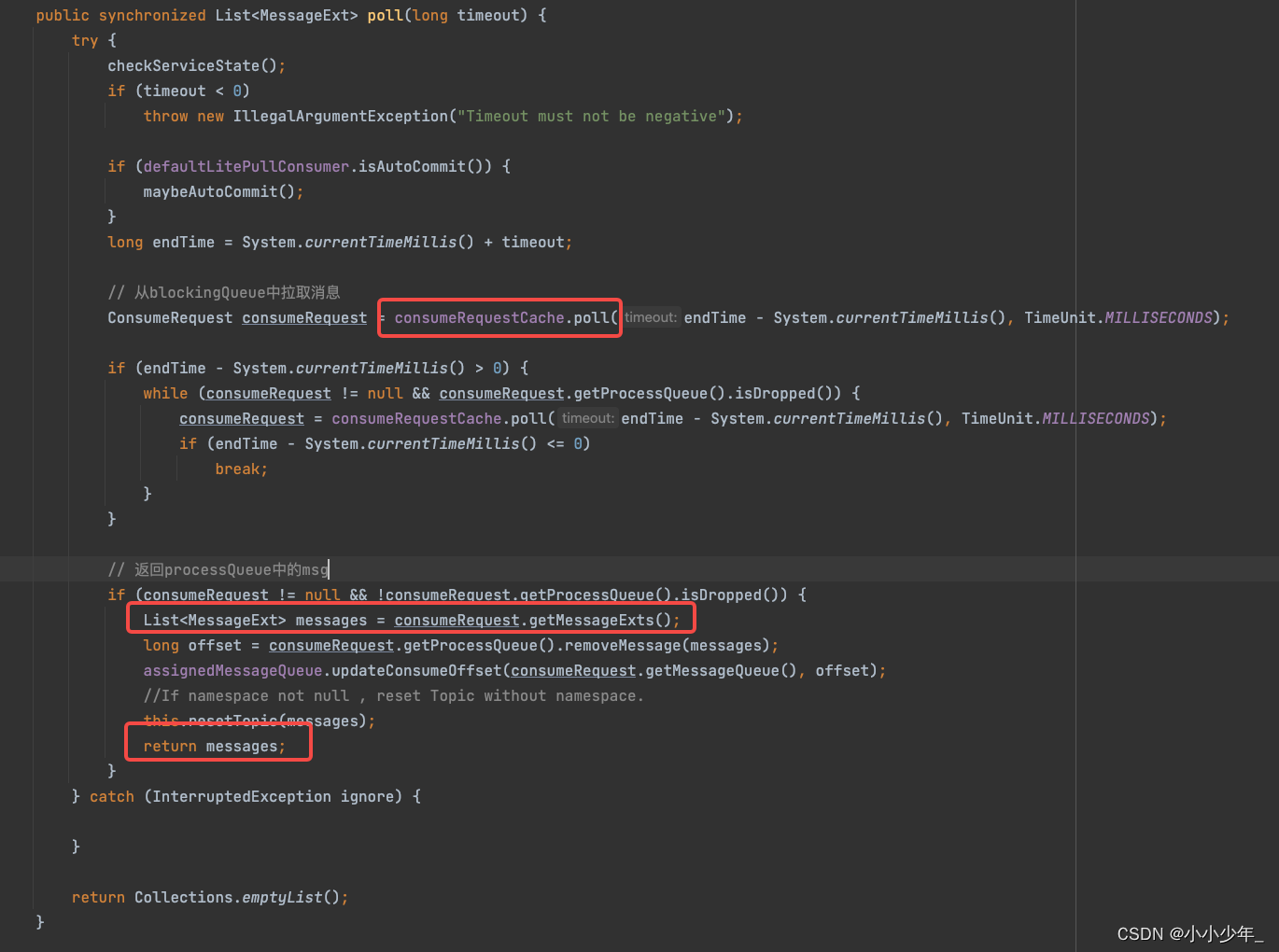Click the 从blockingQueue中拉取消息 comment
This screenshot has height=952, width=1279.
click(x=224, y=293)
